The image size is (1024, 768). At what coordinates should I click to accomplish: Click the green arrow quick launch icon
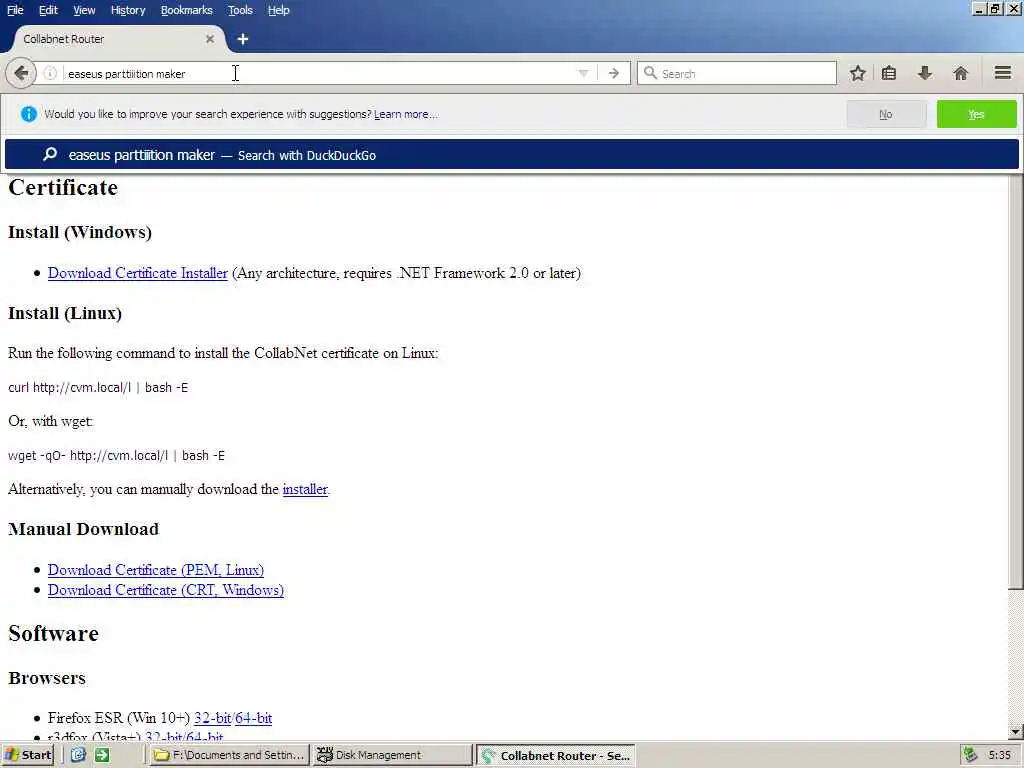pos(103,755)
